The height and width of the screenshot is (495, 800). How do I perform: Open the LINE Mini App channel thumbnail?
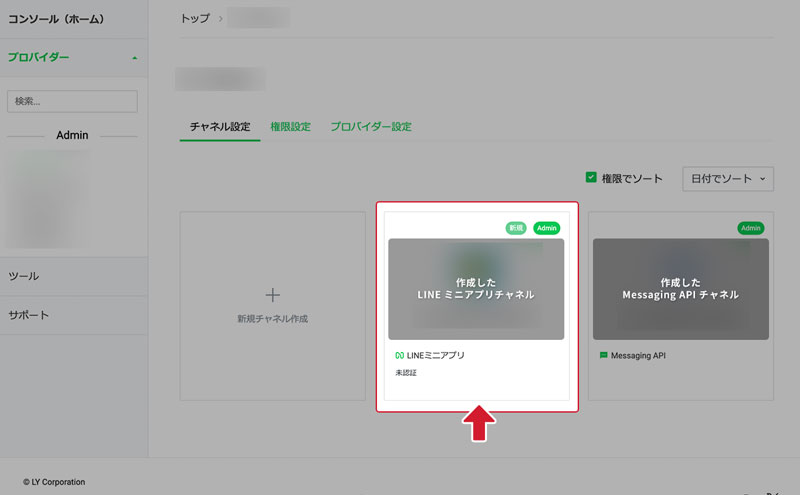[476, 289]
